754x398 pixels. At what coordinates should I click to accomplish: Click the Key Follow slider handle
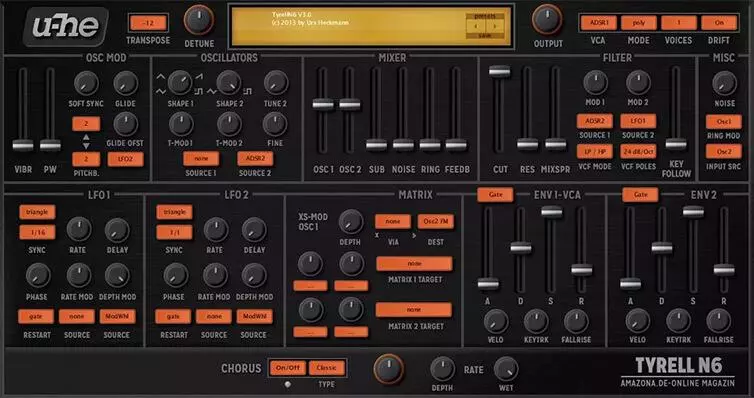(x=676, y=144)
